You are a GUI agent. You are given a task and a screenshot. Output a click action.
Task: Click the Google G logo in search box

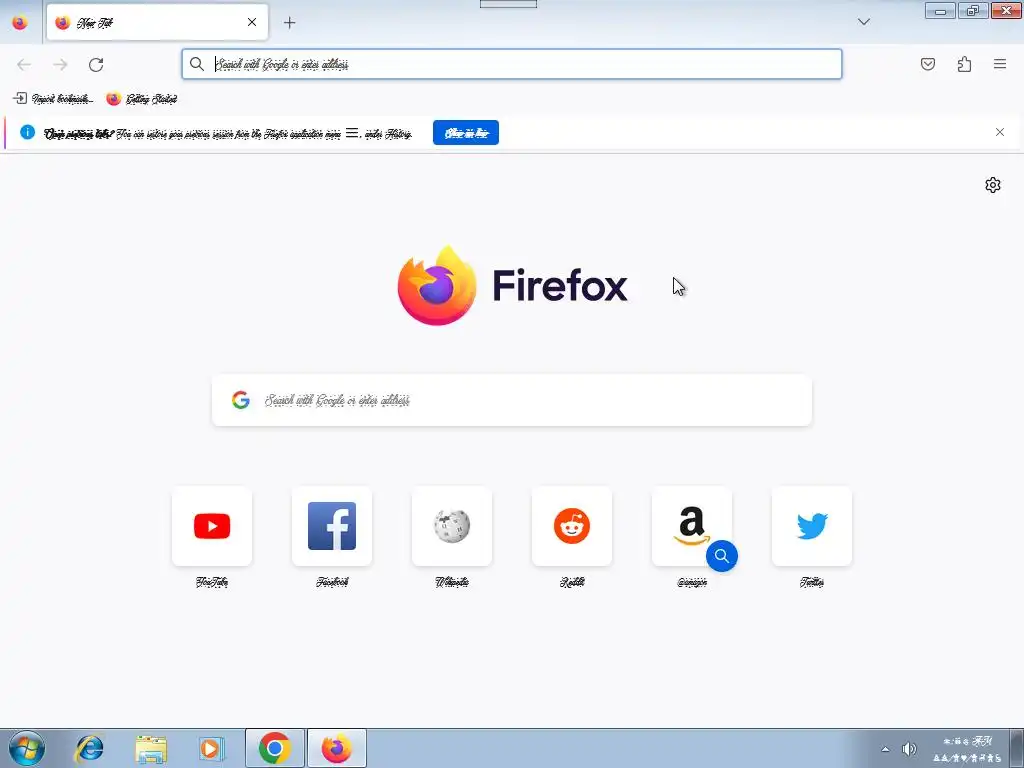241,400
